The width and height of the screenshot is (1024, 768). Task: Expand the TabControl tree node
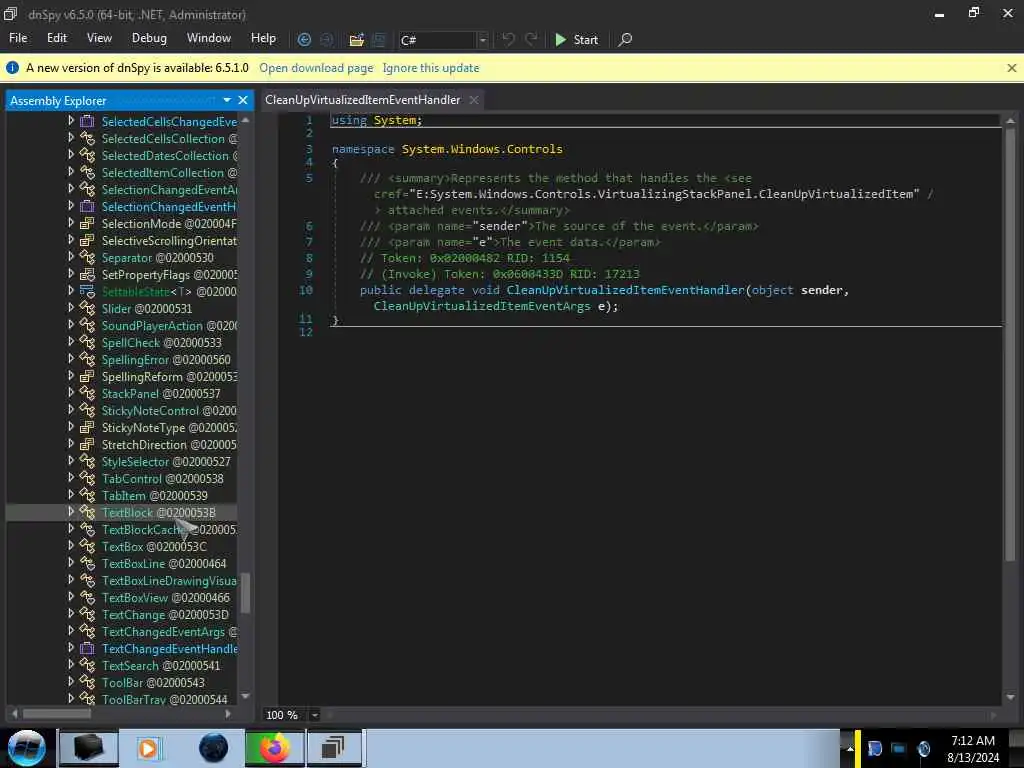point(71,478)
